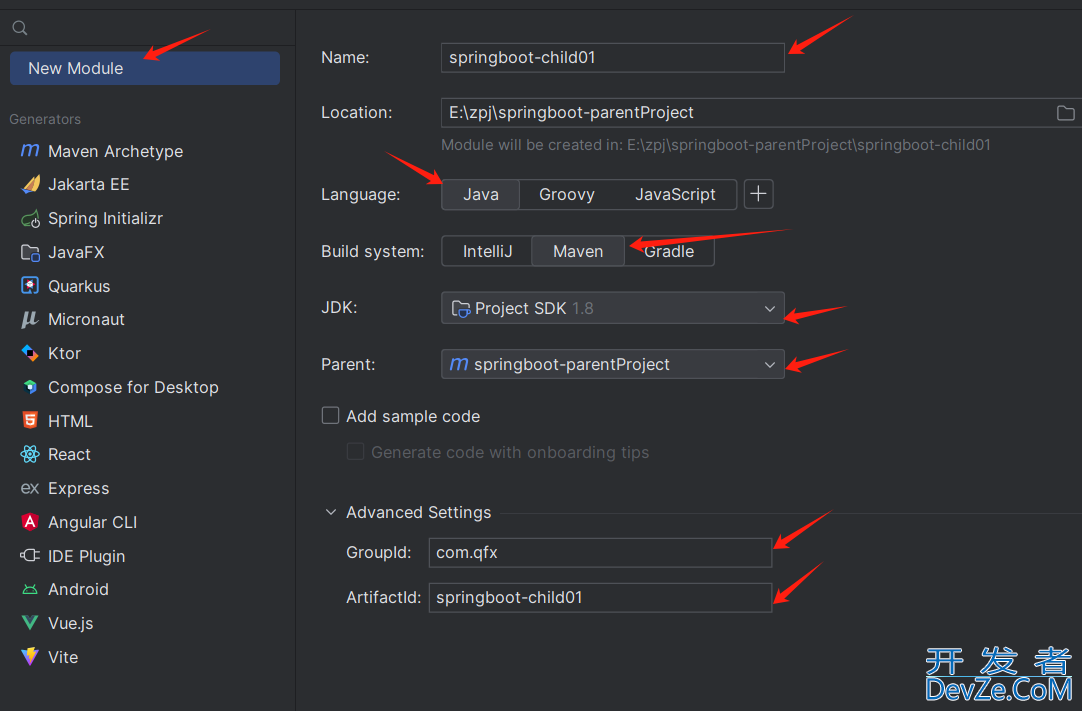
Task: Select the New Module item
Action: [x=145, y=68]
